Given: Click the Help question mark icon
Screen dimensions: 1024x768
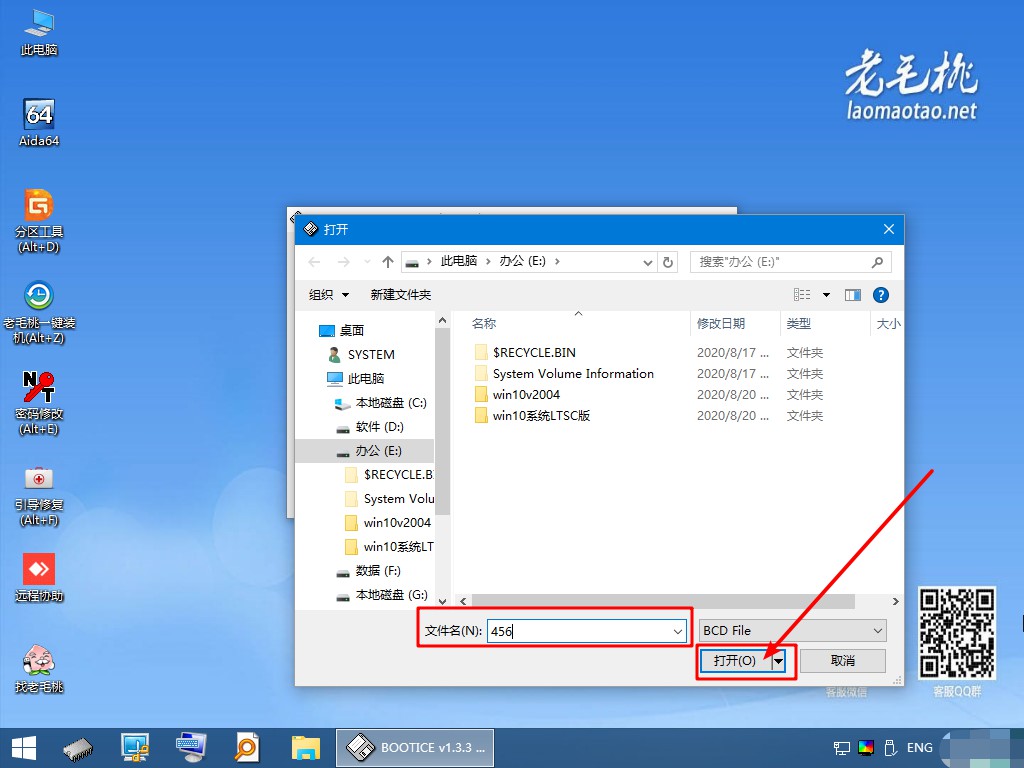Looking at the screenshot, I should click(x=881, y=294).
